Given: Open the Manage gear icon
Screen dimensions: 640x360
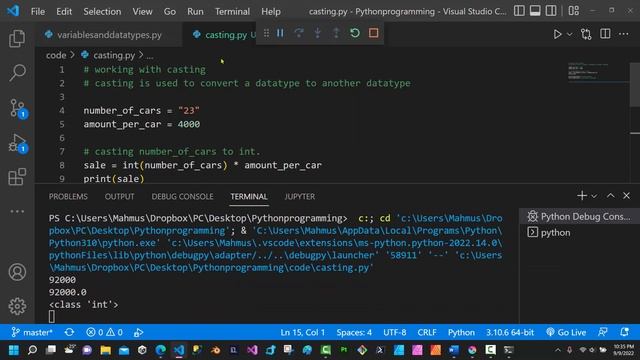Looking at the screenshot, I should point(17,306).
